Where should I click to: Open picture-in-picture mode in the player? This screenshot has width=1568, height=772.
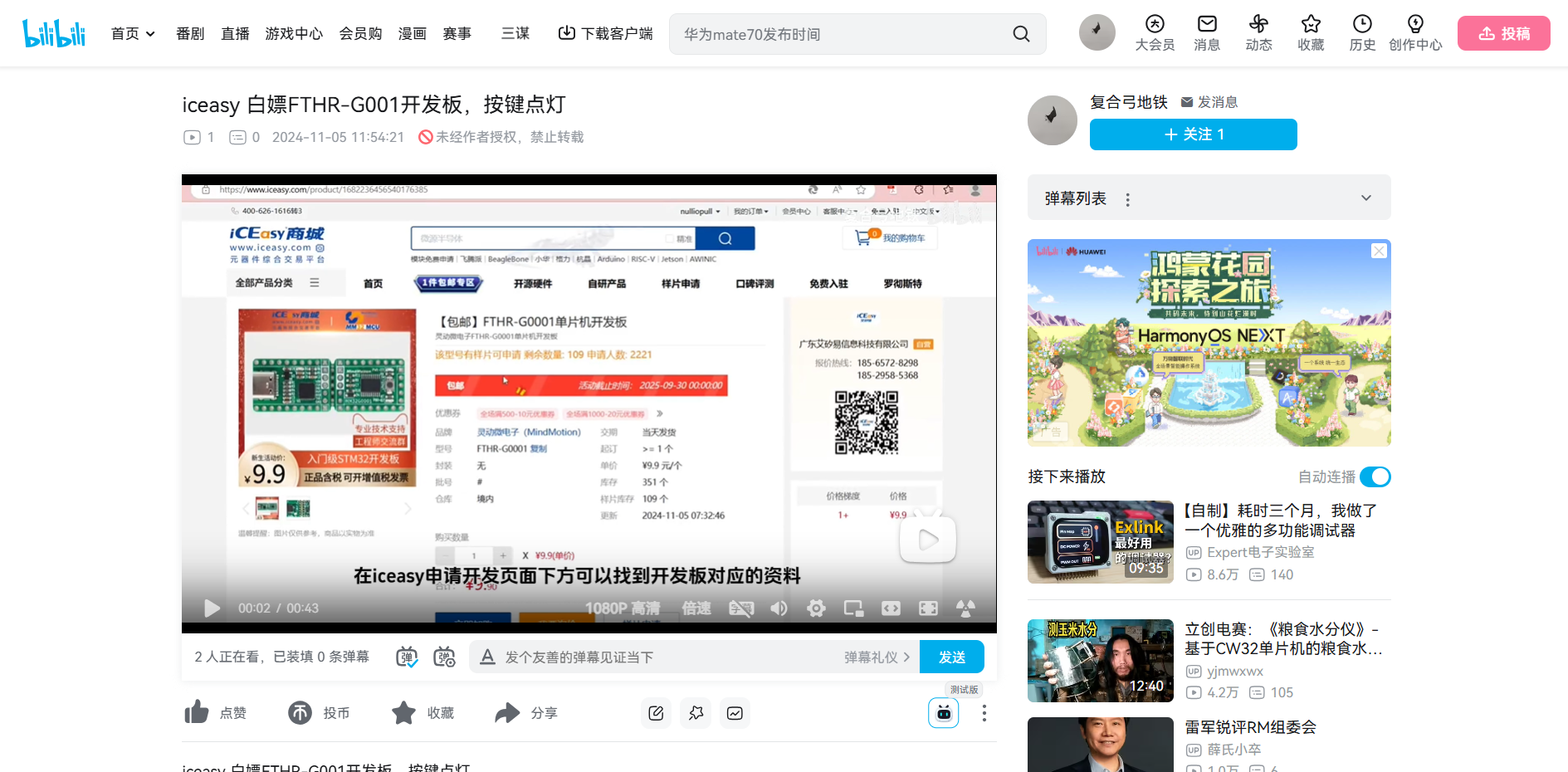[853, 608]
